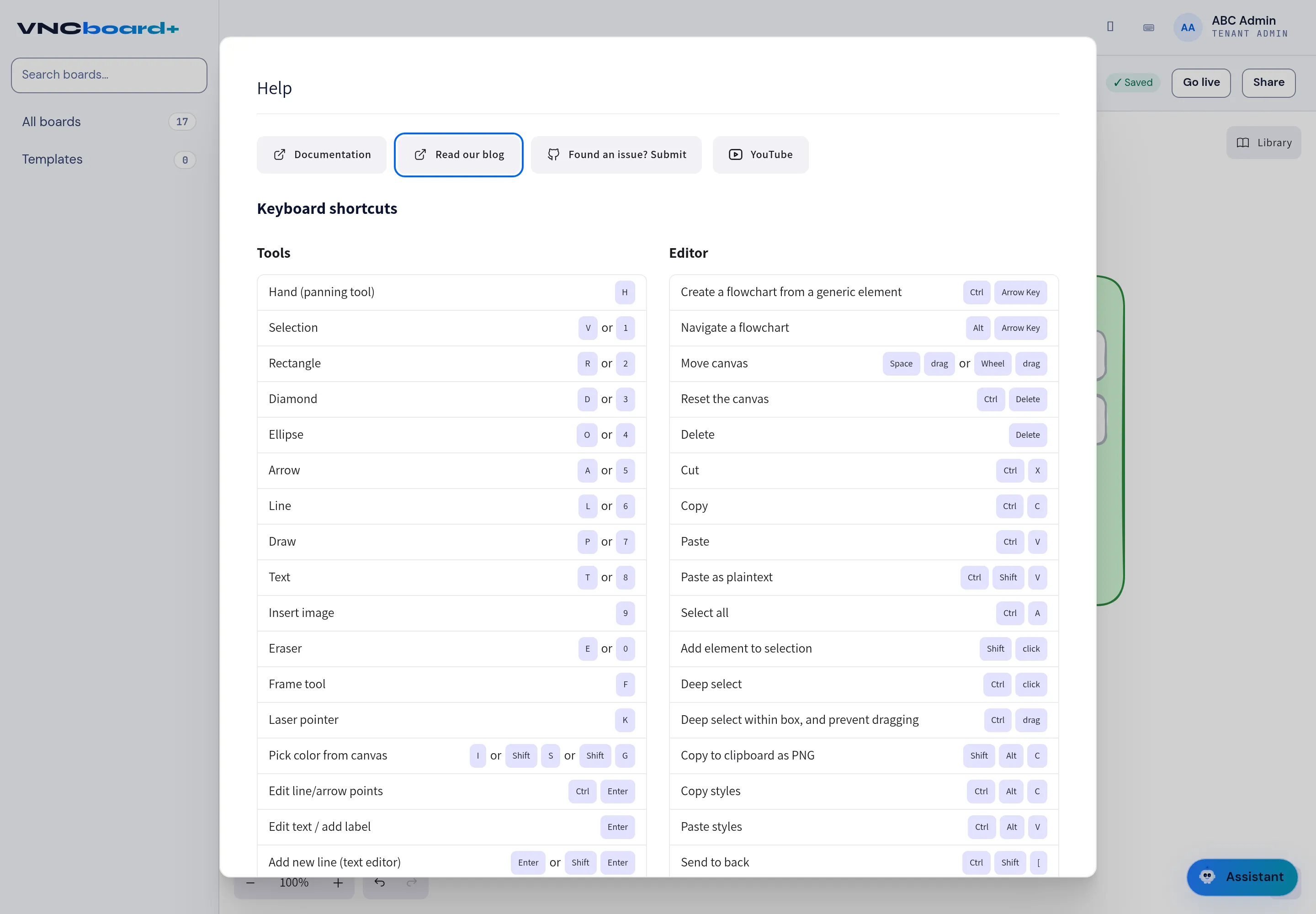This screenshot has width=1316, height=914.
Task: Click Edit line/arrow points label
Action: pos(325,791)
